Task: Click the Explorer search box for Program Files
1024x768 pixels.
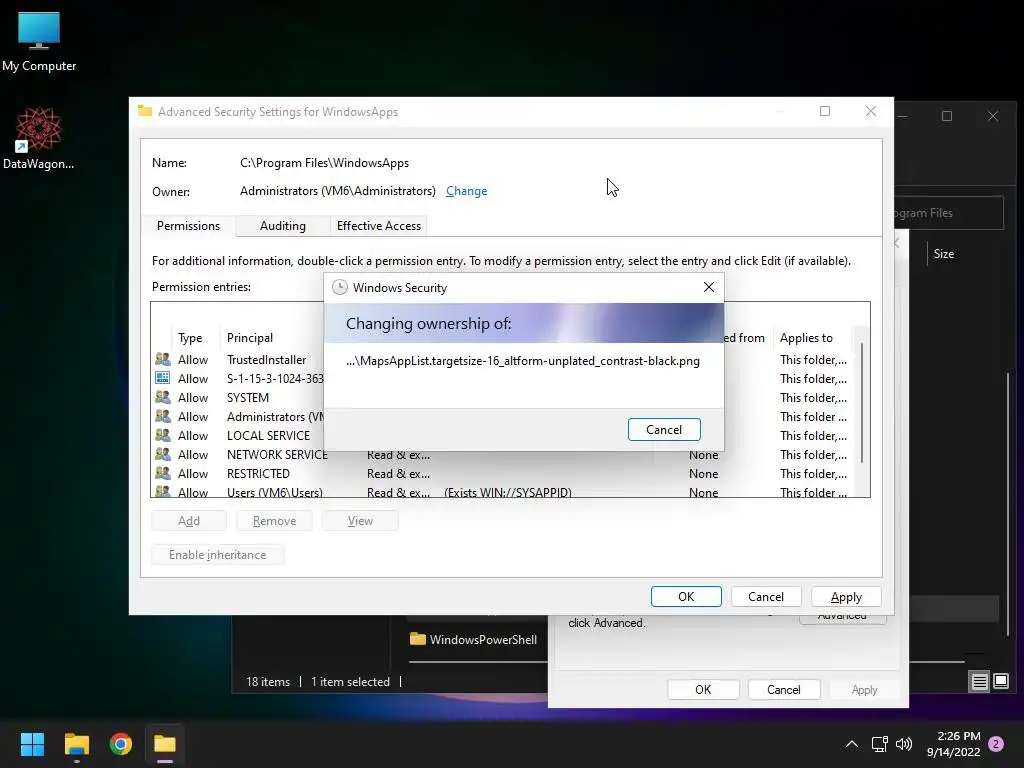Action: pyautogui.click(x=948, y=213)
